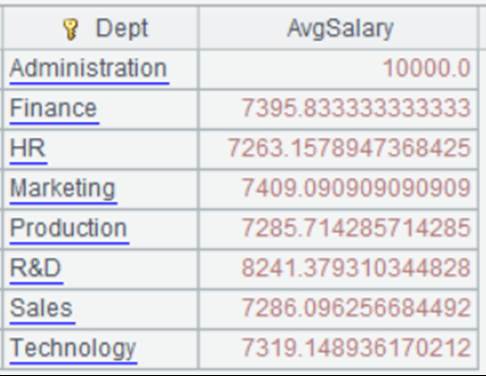Click the key icon beside Dept

point(71,29)
